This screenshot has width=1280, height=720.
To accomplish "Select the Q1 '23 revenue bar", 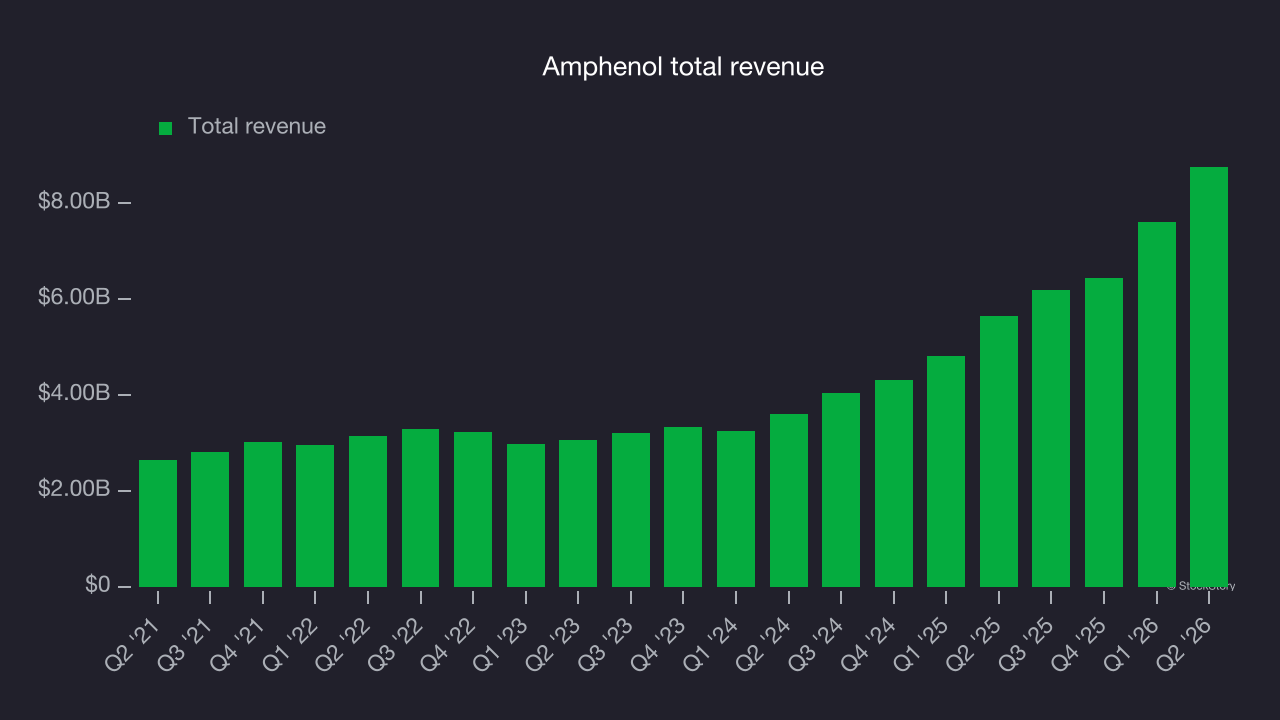I will tap(526, 515).
